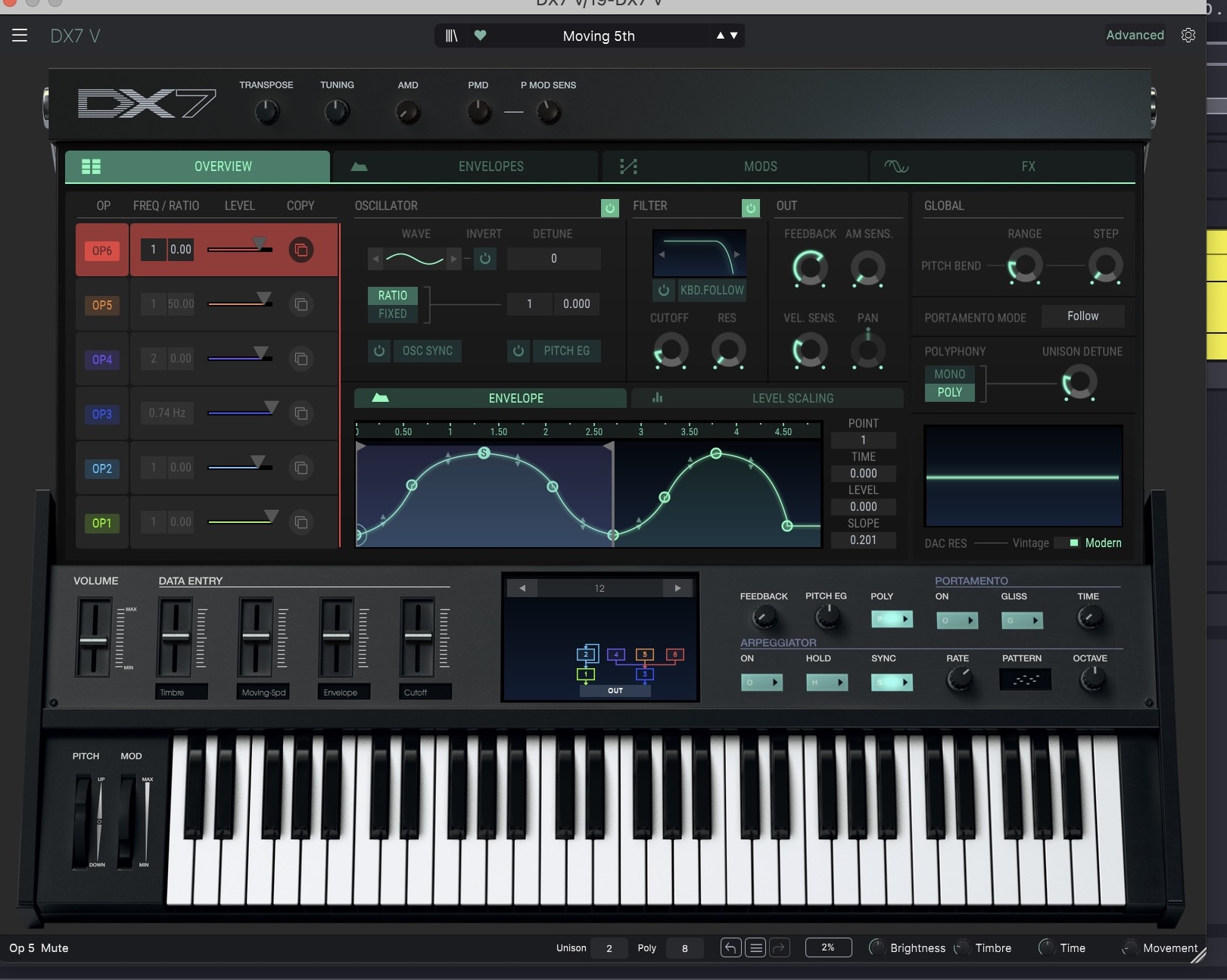Load previous preset with up arrow
Screen dimensions: 1227x980
721,36
